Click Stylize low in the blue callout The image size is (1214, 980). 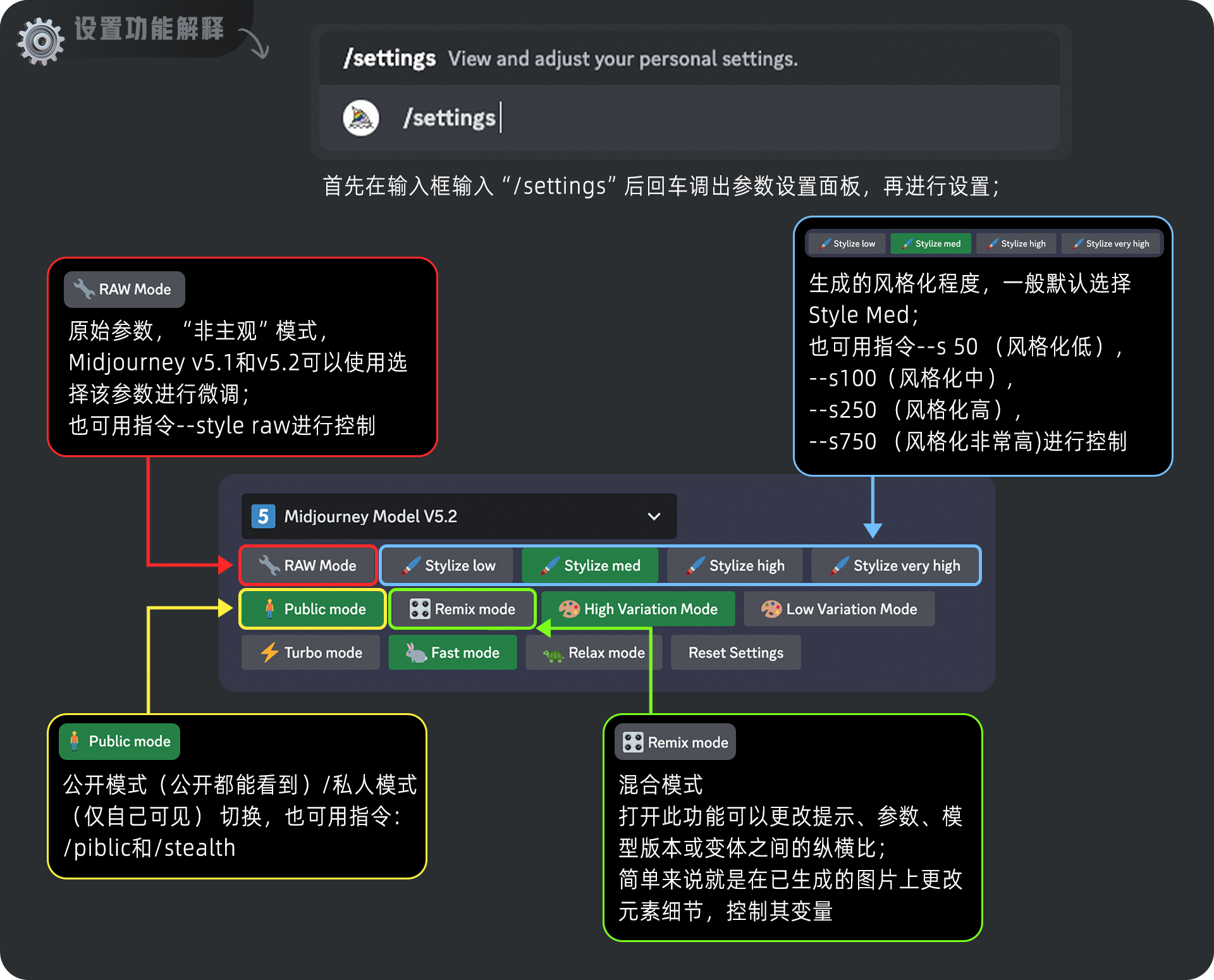tap(847, 243)
